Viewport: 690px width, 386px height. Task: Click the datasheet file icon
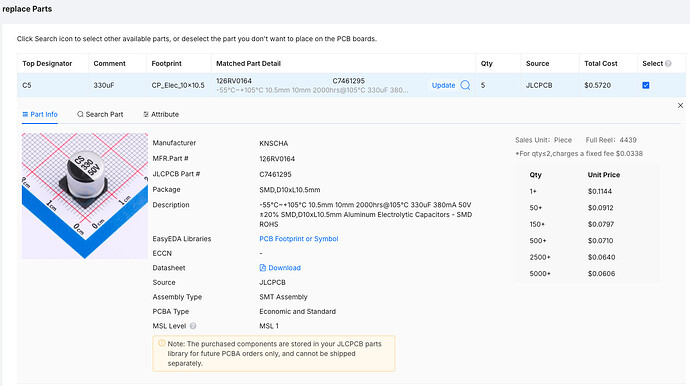pos(263,268)
